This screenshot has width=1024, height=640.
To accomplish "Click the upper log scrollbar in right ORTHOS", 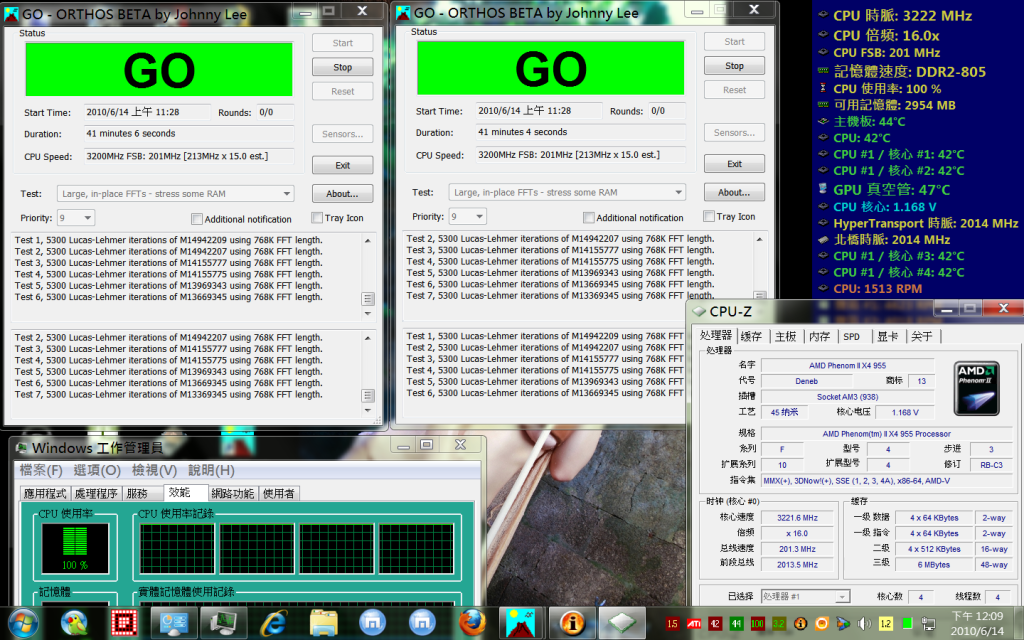I will pos(760,266).
